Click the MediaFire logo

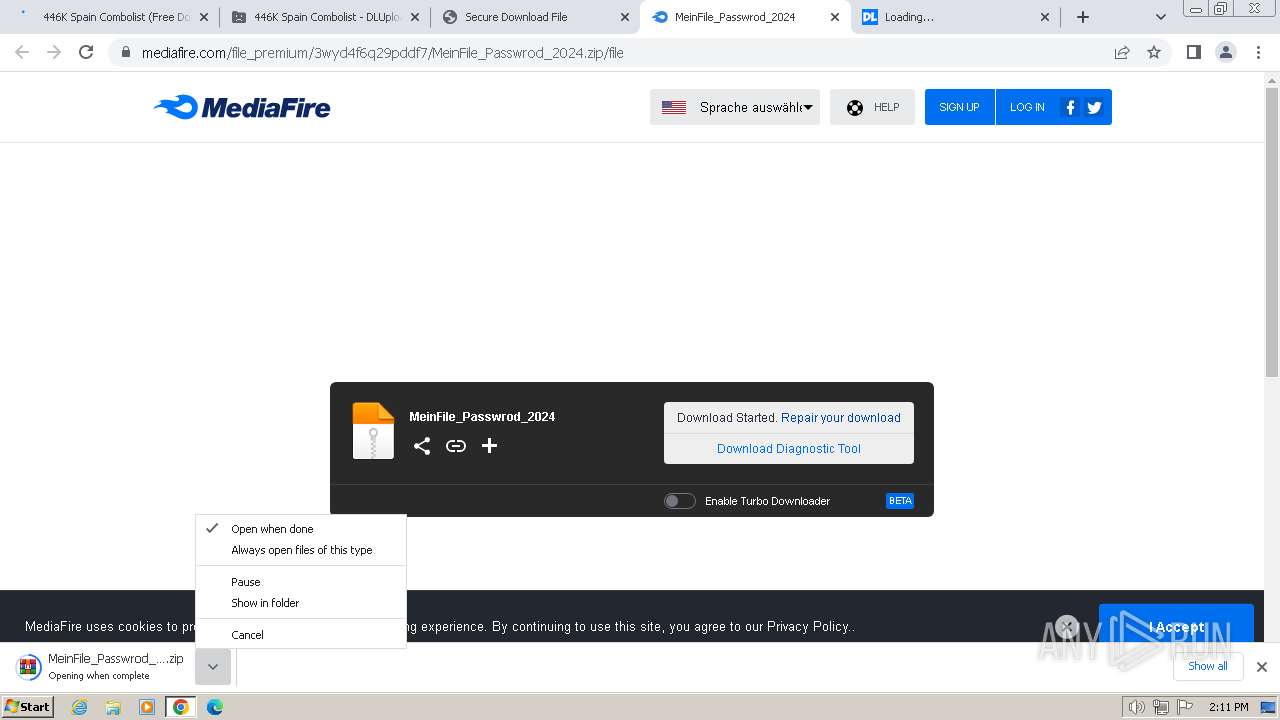(x=242, y=107)
